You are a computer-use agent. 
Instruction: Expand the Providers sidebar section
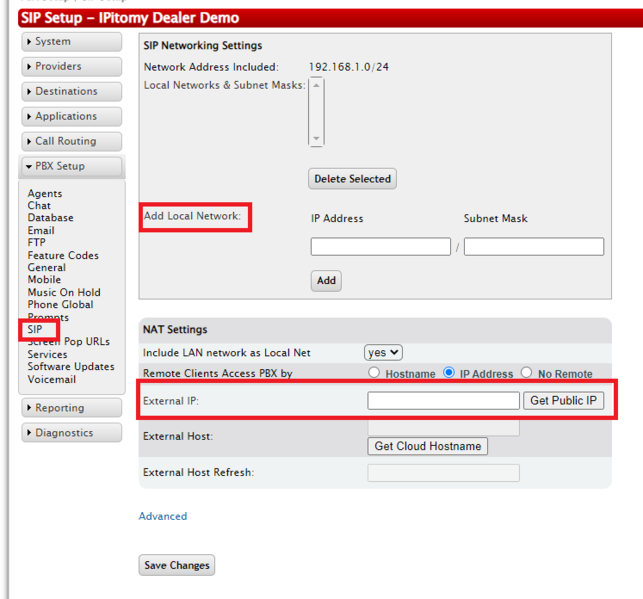71,67
